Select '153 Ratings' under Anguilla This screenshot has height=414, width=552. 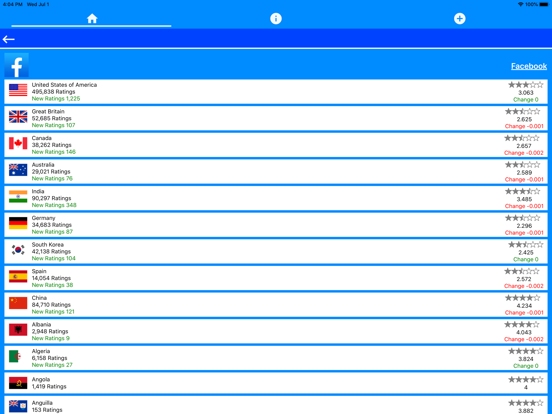(47, 410)
